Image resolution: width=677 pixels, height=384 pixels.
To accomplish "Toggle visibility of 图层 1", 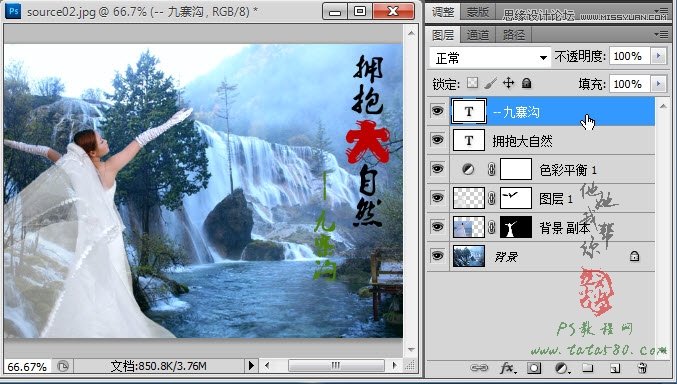I will click(x=437, y=197).
